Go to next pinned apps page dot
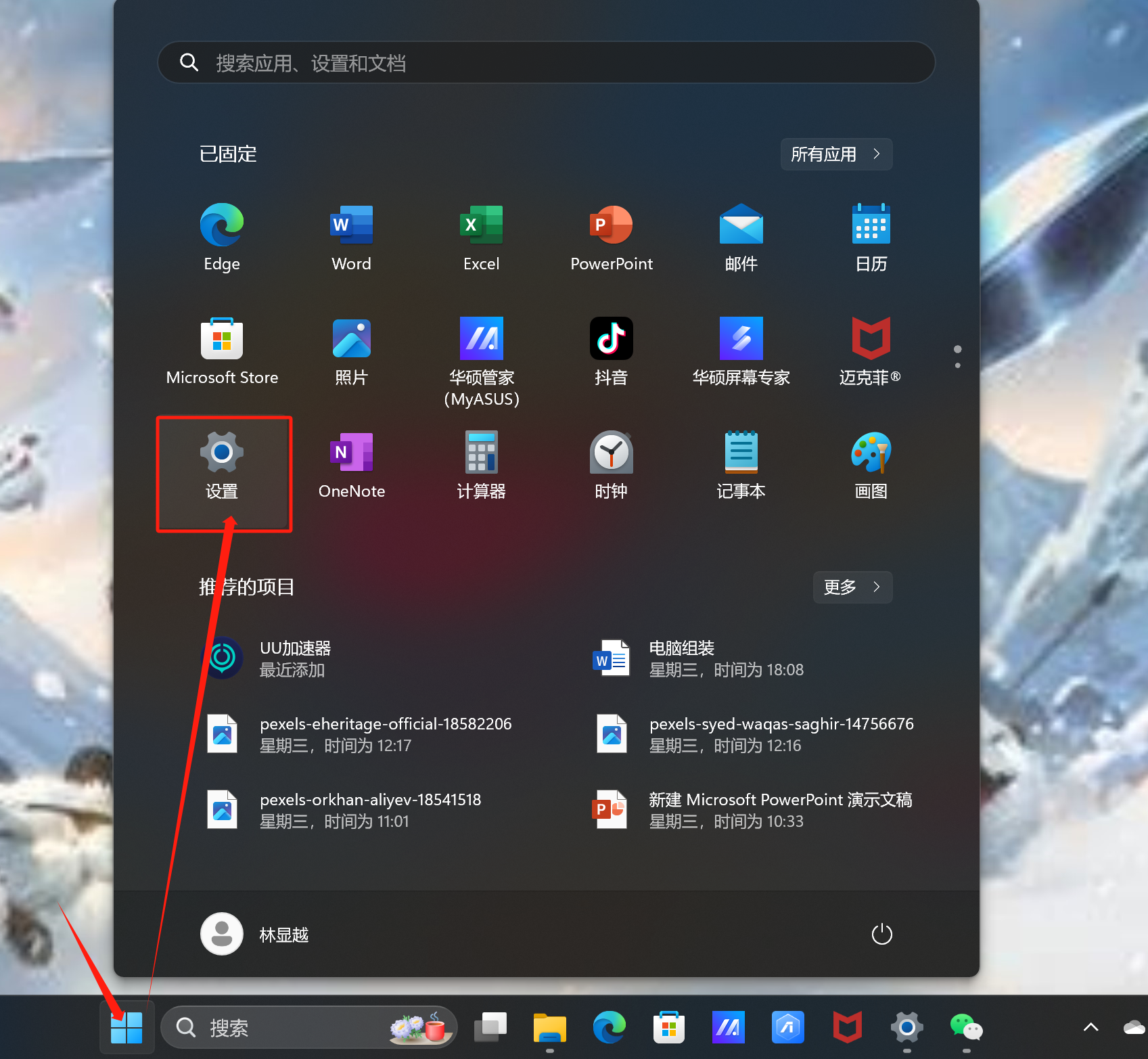 (957, 365)
